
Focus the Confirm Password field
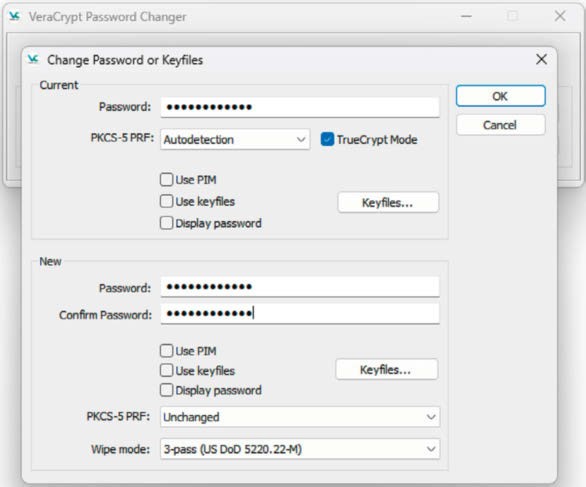tap(300, 314)
